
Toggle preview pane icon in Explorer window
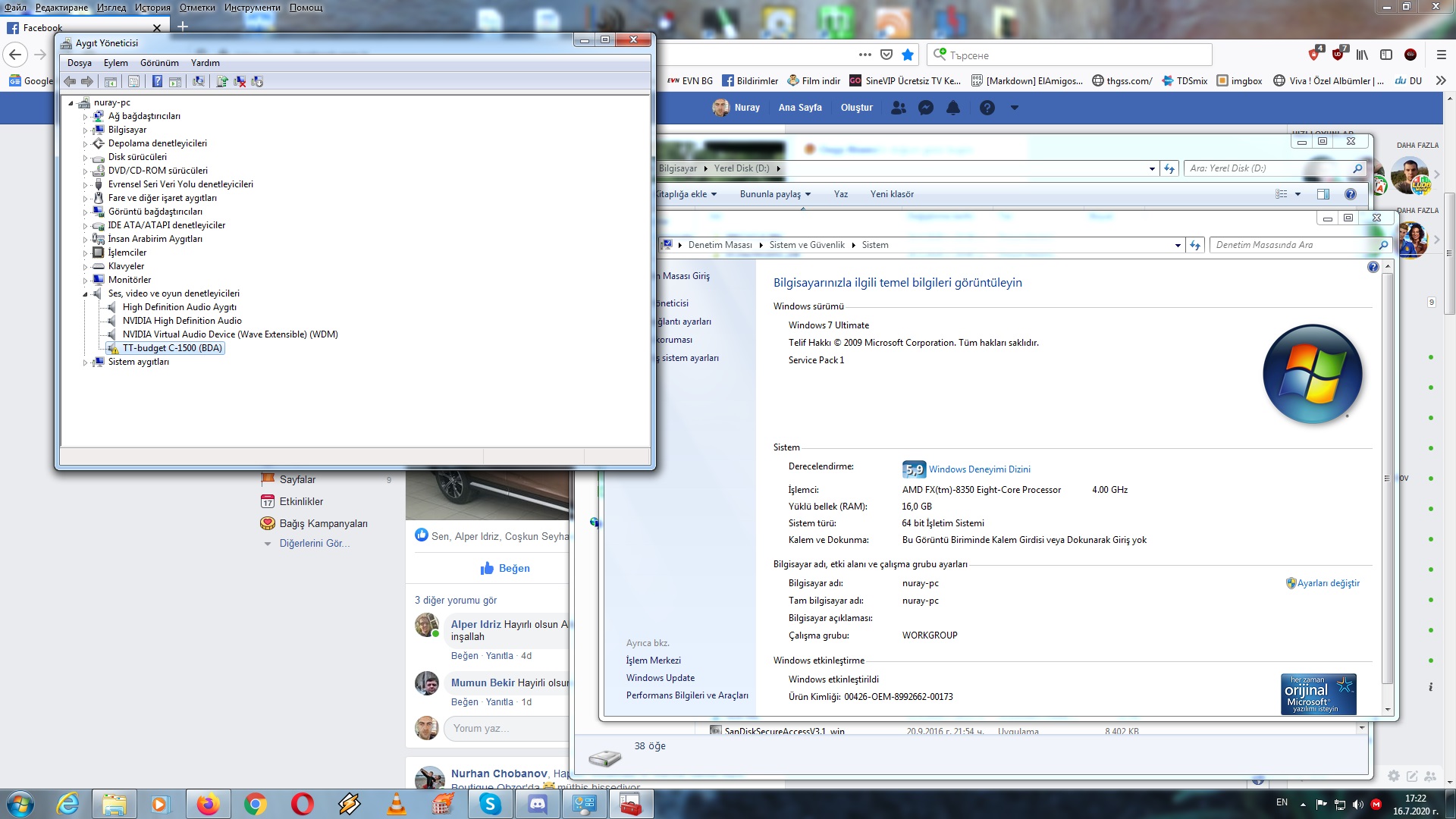[x=1323, y=194]
